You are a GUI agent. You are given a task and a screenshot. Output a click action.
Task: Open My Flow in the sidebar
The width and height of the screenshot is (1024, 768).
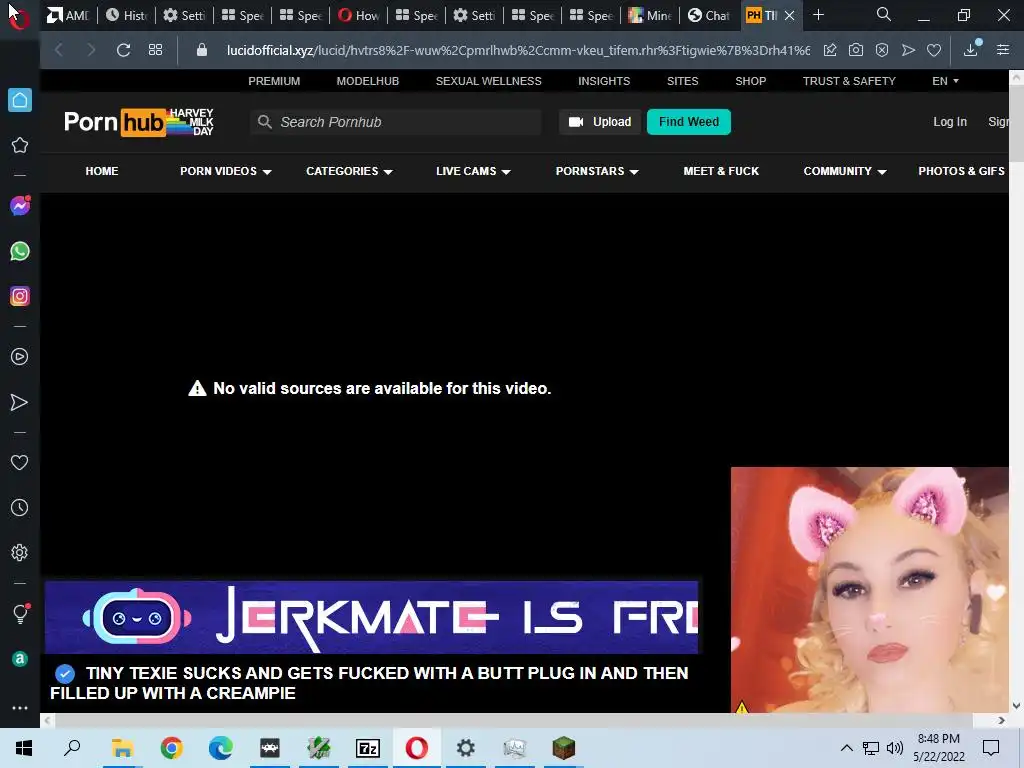pyautogui.click(x=20, y=402)
